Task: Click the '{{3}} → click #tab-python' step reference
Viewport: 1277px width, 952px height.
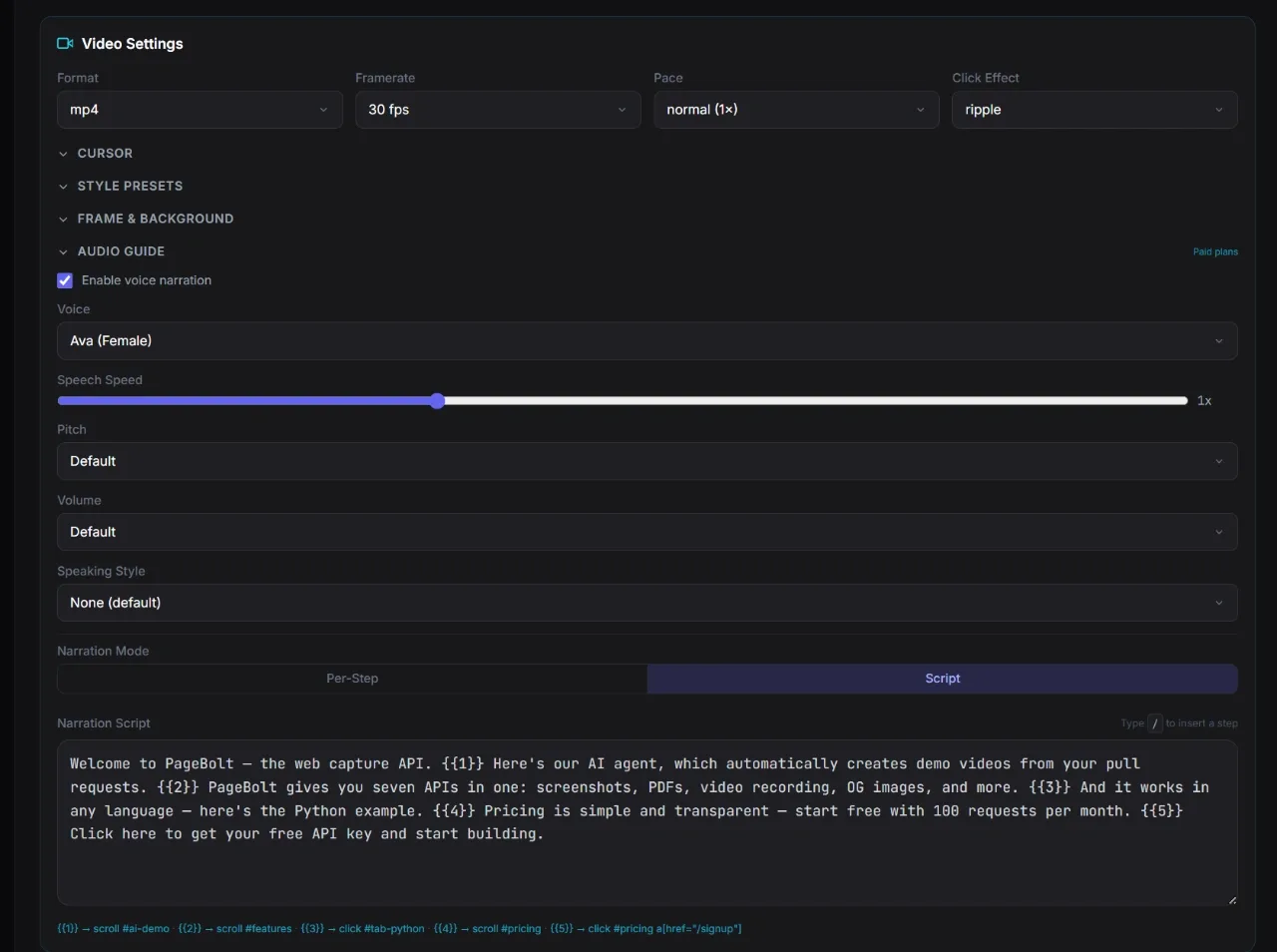Action: tap(363, 929)
